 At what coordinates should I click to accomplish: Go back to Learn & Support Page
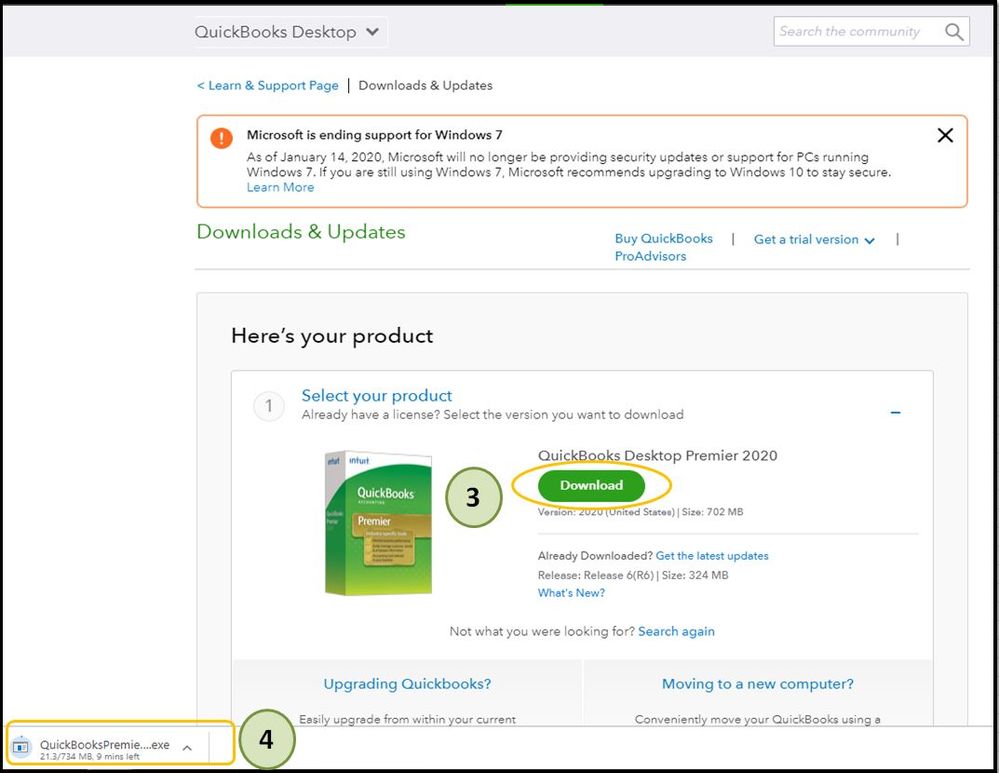[x=268, y=86]
